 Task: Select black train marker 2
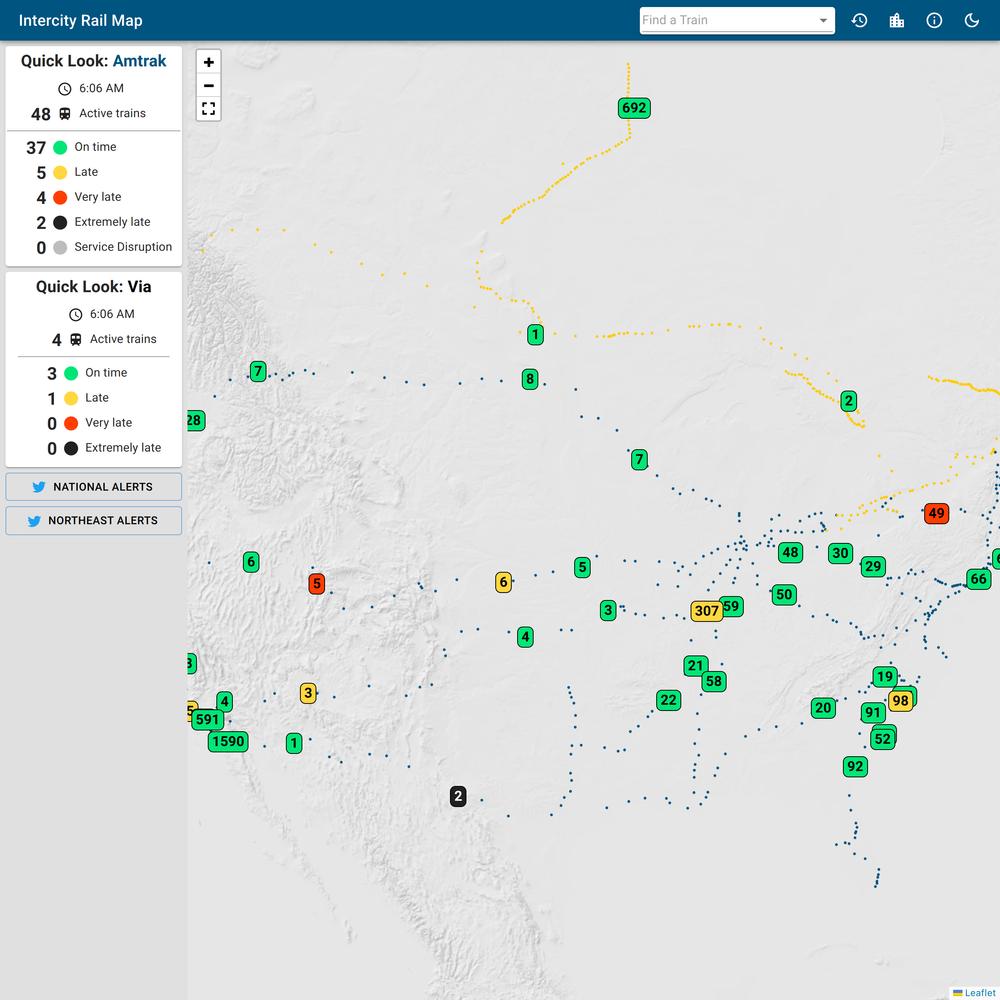click(458, 796)
